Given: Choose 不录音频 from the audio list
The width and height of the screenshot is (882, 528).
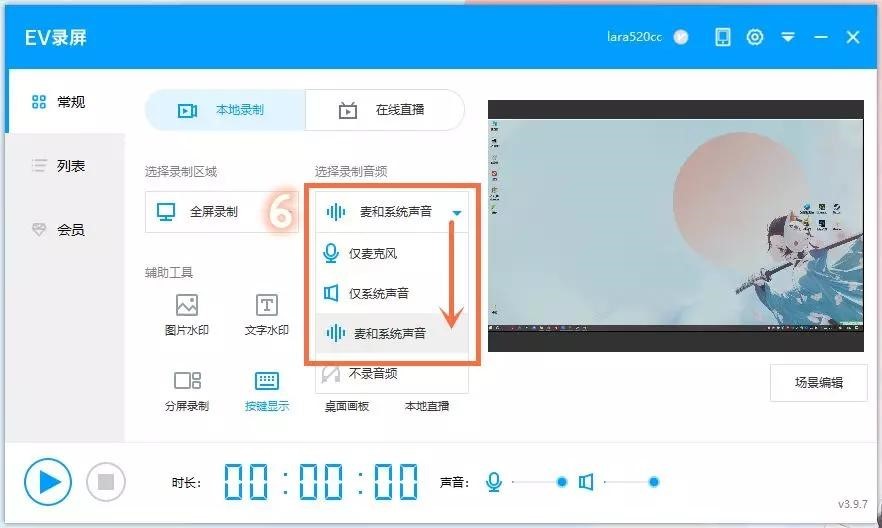Looking at the screenshot, I should [x=392, y=373].
